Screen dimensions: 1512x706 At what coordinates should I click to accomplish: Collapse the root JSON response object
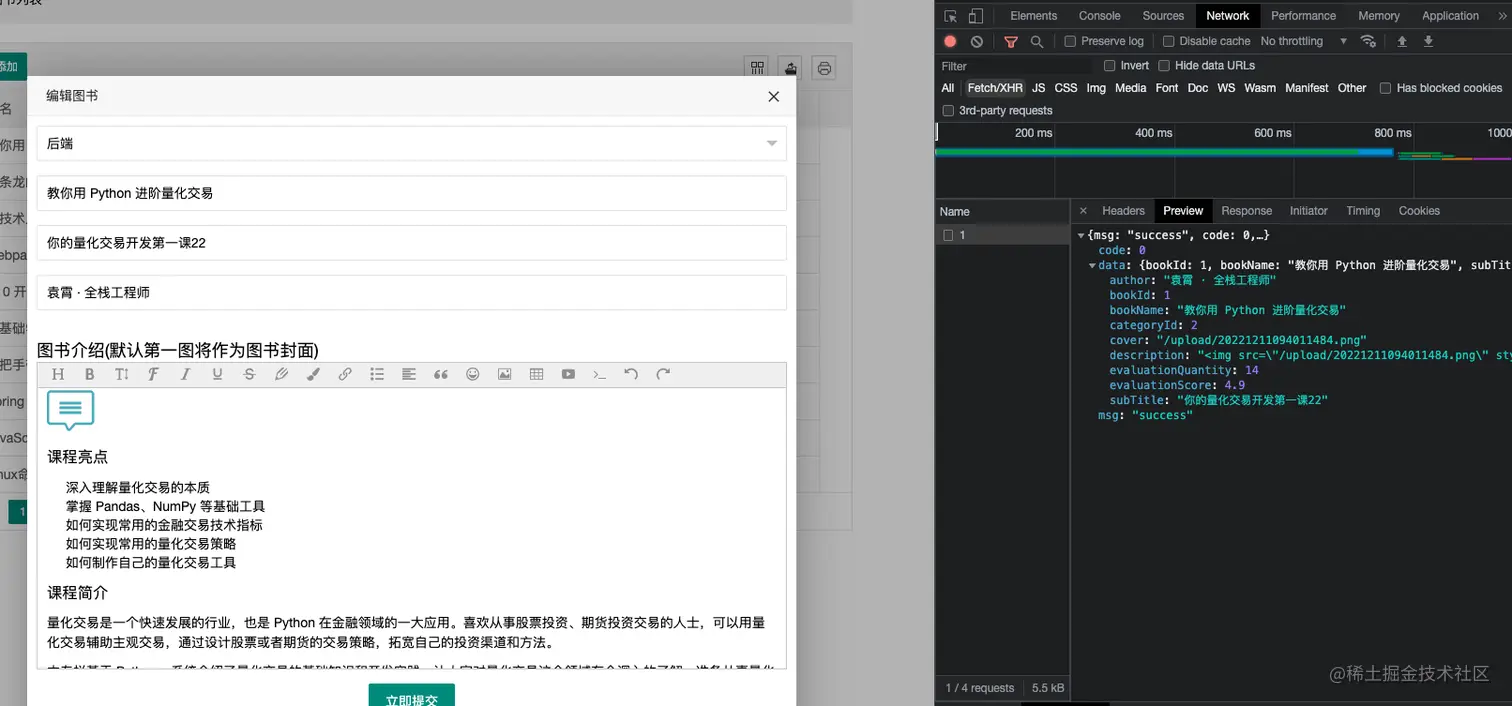point(1080,235)
